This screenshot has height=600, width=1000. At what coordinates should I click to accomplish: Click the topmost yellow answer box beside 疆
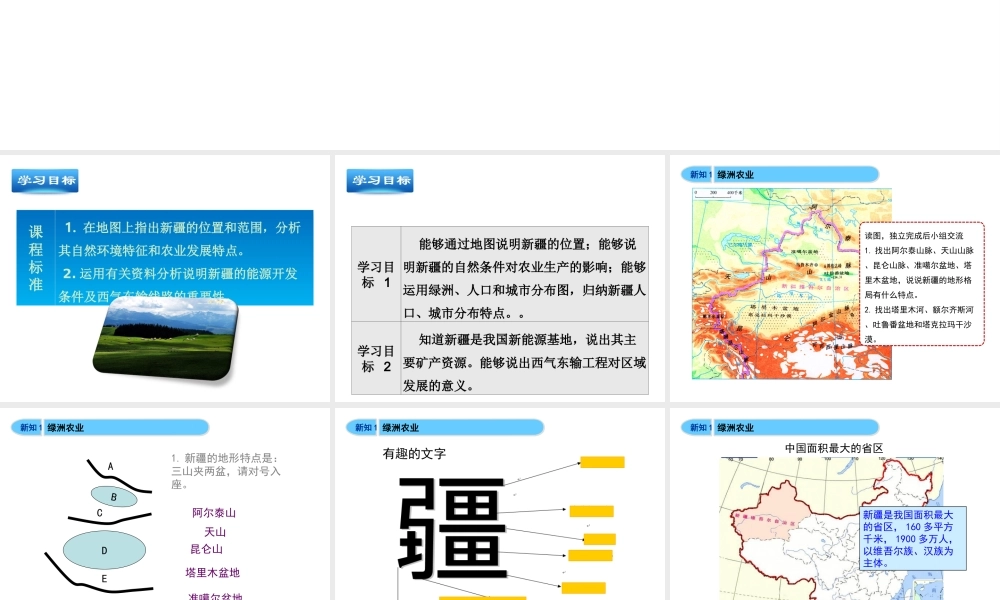(x=602, y=462)
